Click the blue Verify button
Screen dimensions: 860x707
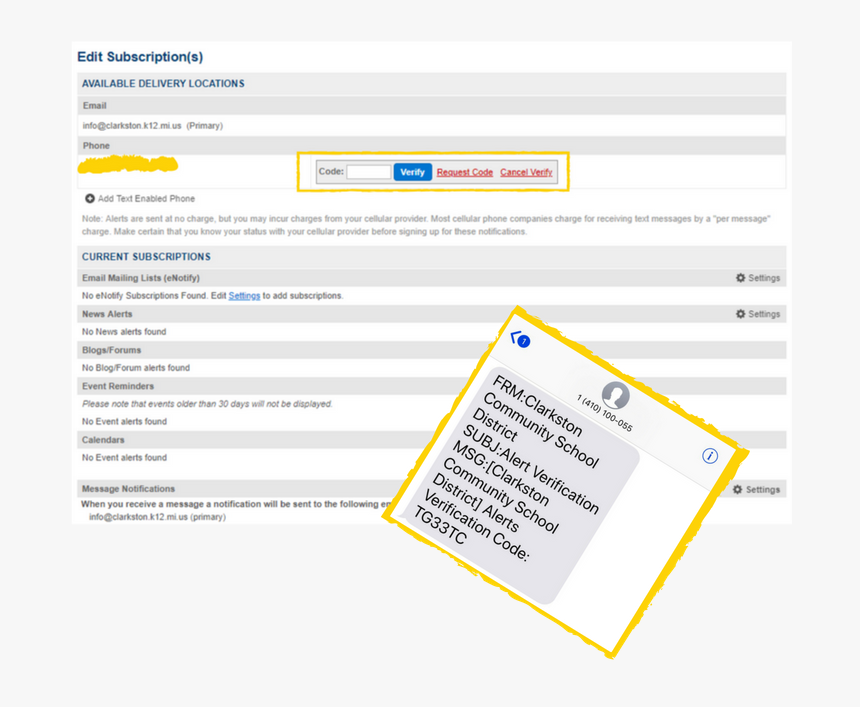tap(412, 172)
